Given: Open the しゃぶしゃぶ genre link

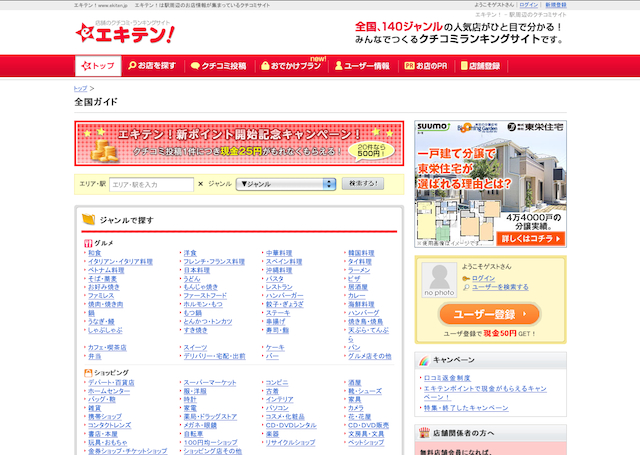Looking at the screenshot, I should pyautogui.click(x=105, y=330).
